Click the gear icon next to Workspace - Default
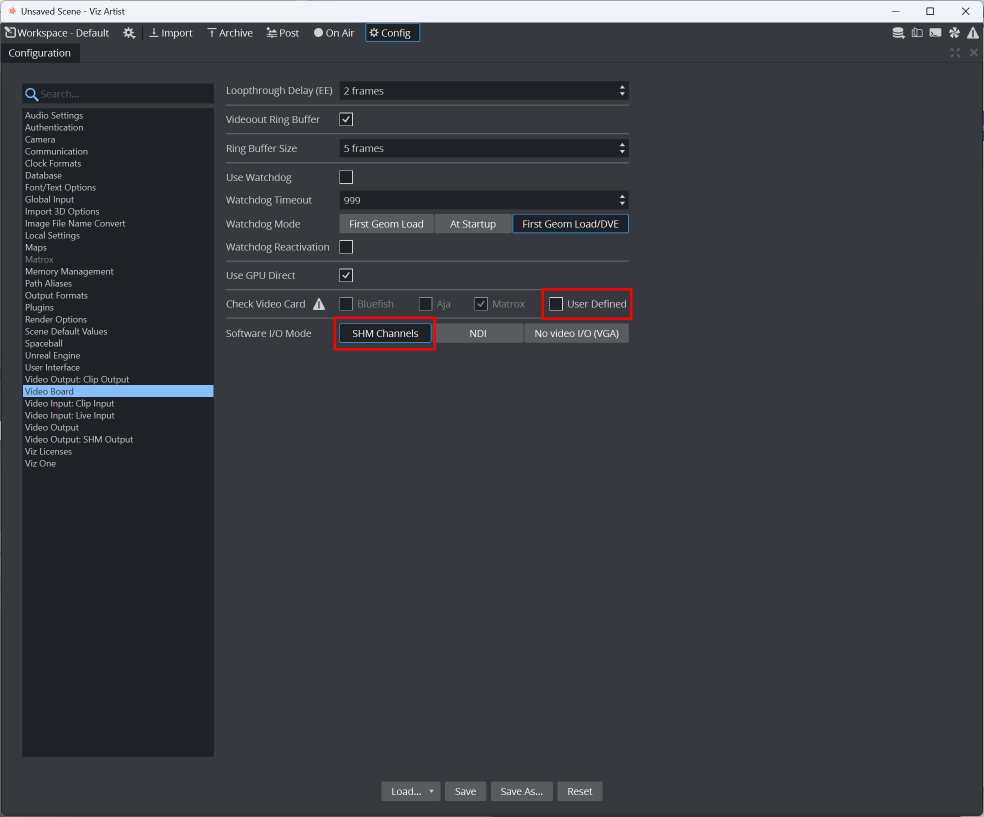 pyautogui.click(x=129, y=33)
